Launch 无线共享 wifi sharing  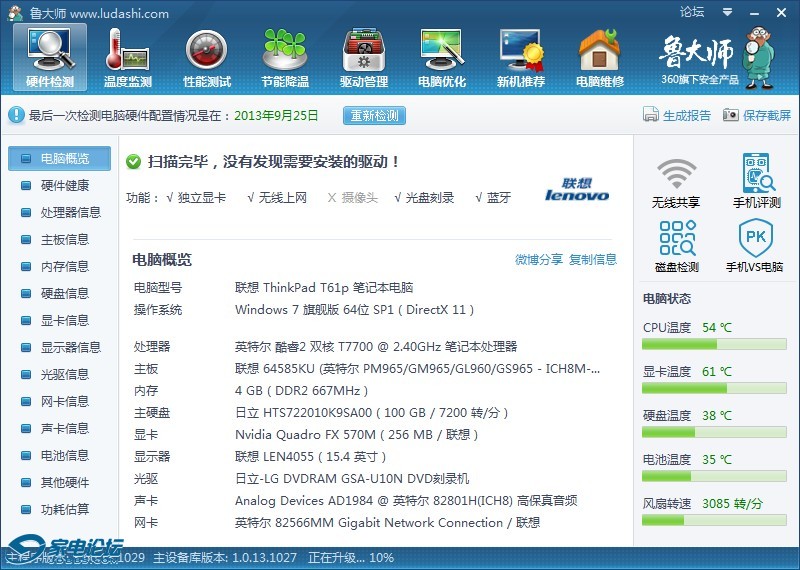(676, 182)
